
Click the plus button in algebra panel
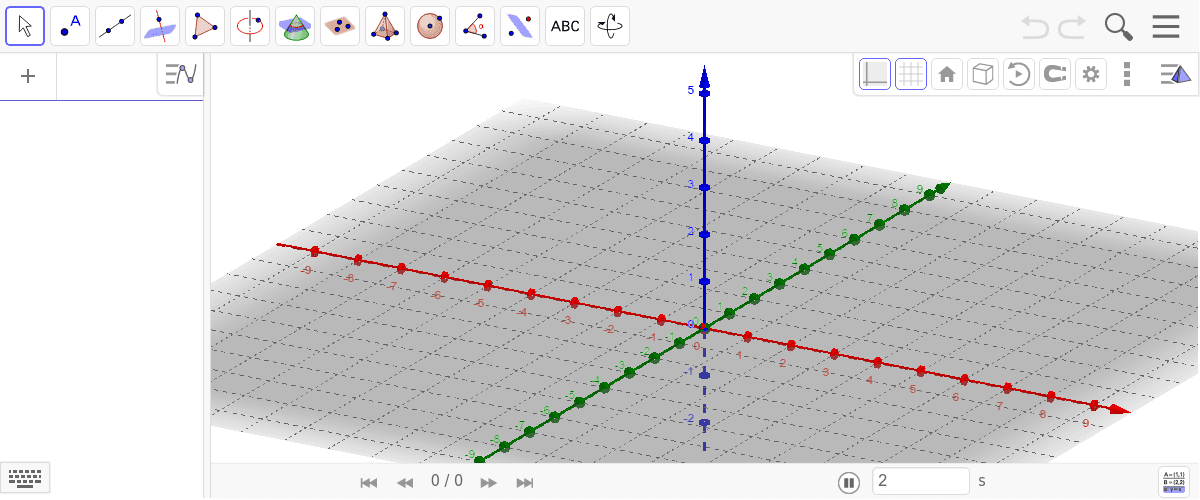[x=28, y=76]
